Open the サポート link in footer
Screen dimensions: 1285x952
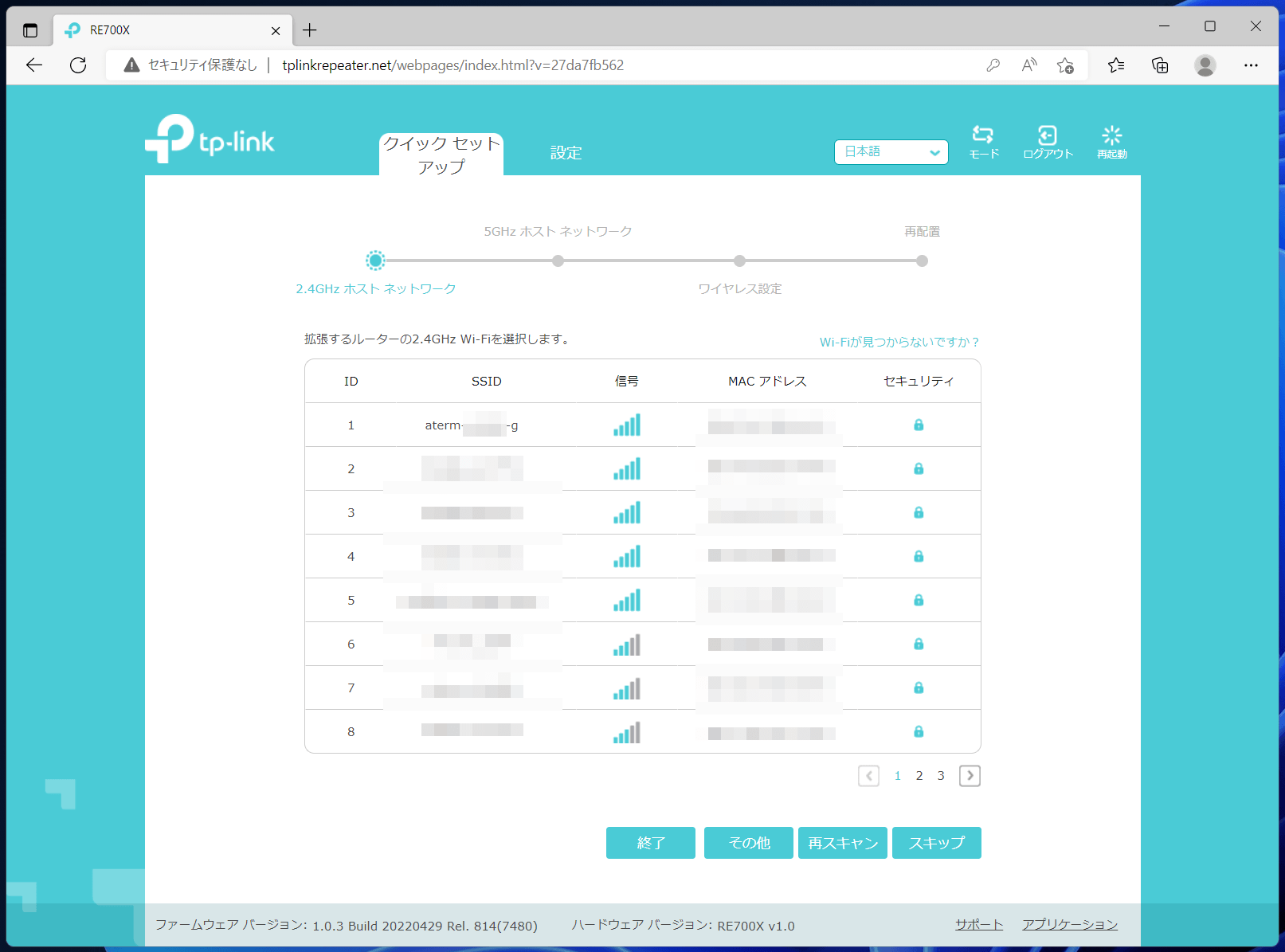click(x=979, y=924)
